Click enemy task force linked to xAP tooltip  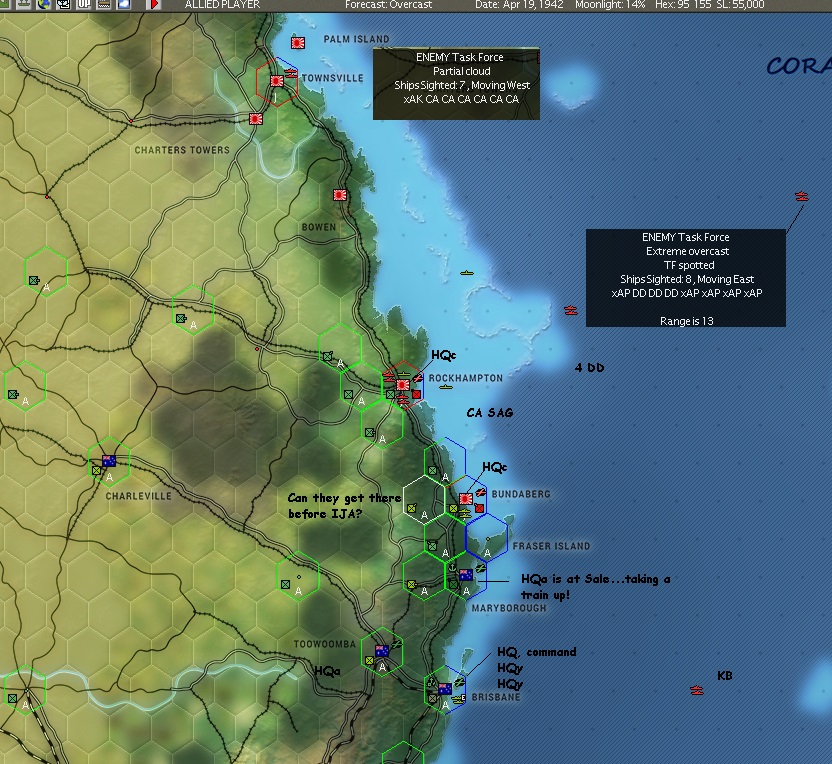pos(802,196)
